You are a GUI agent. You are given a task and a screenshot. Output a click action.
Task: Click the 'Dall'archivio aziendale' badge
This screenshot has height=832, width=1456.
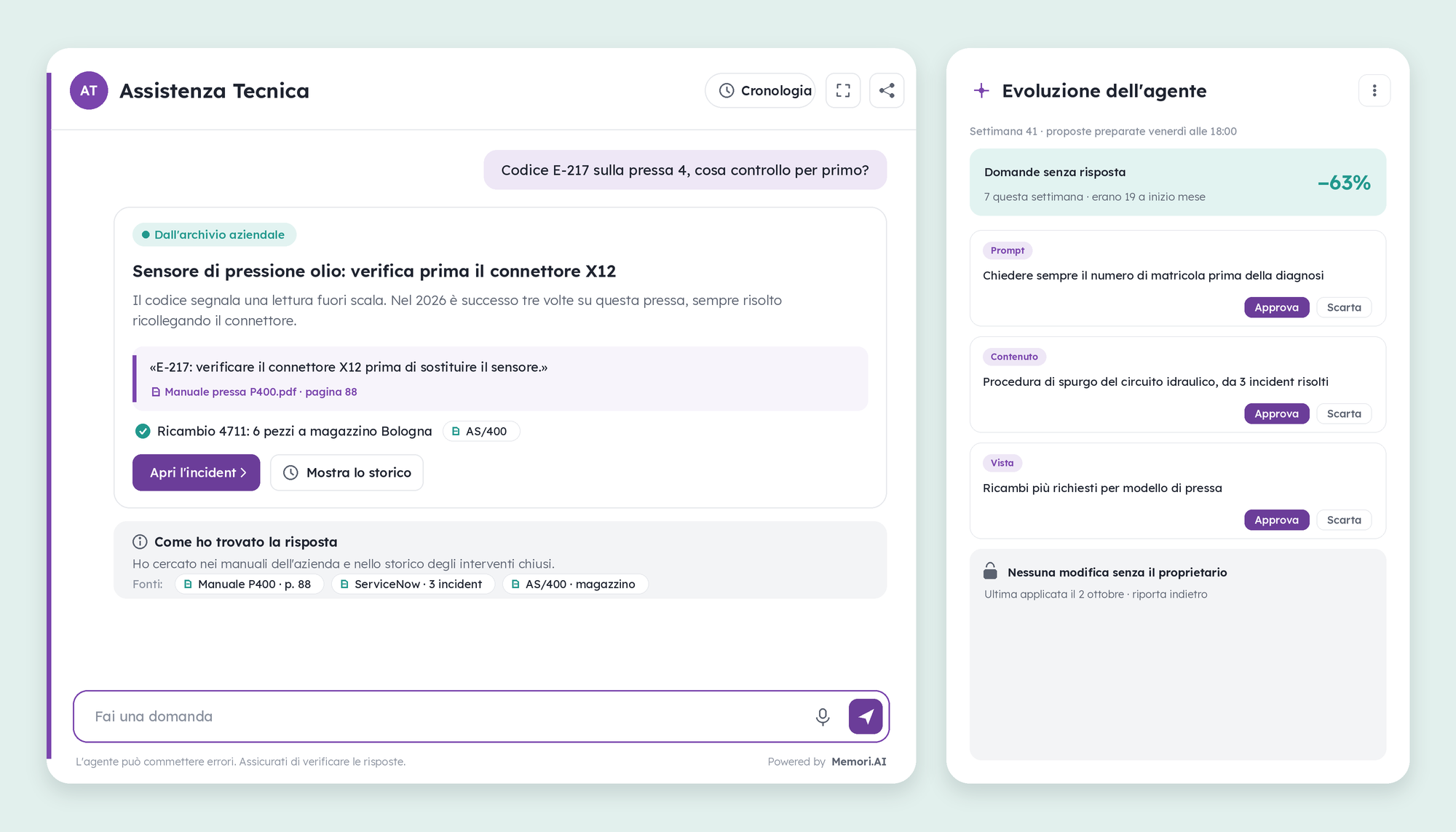(x=214, y=234)
